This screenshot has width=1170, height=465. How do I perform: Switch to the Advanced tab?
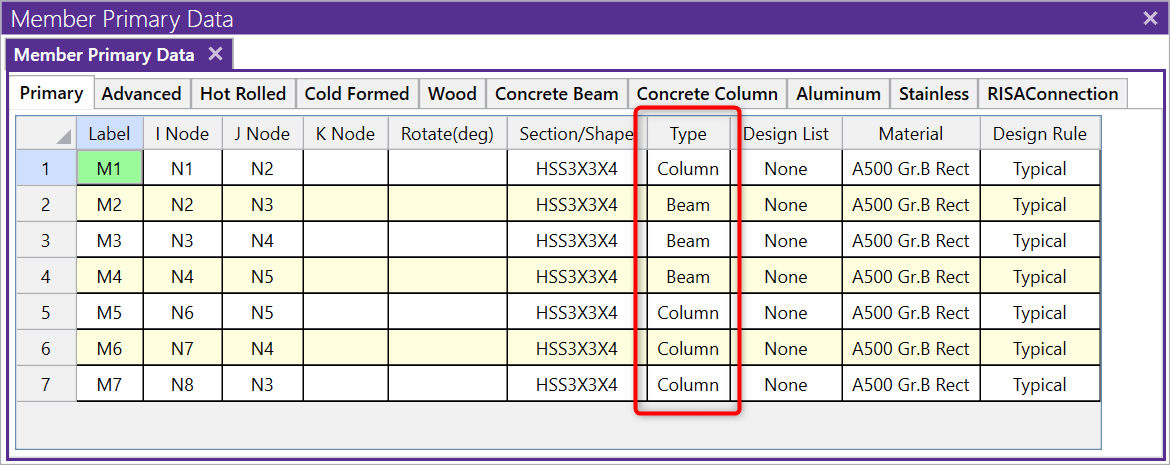tap(141, 94)
